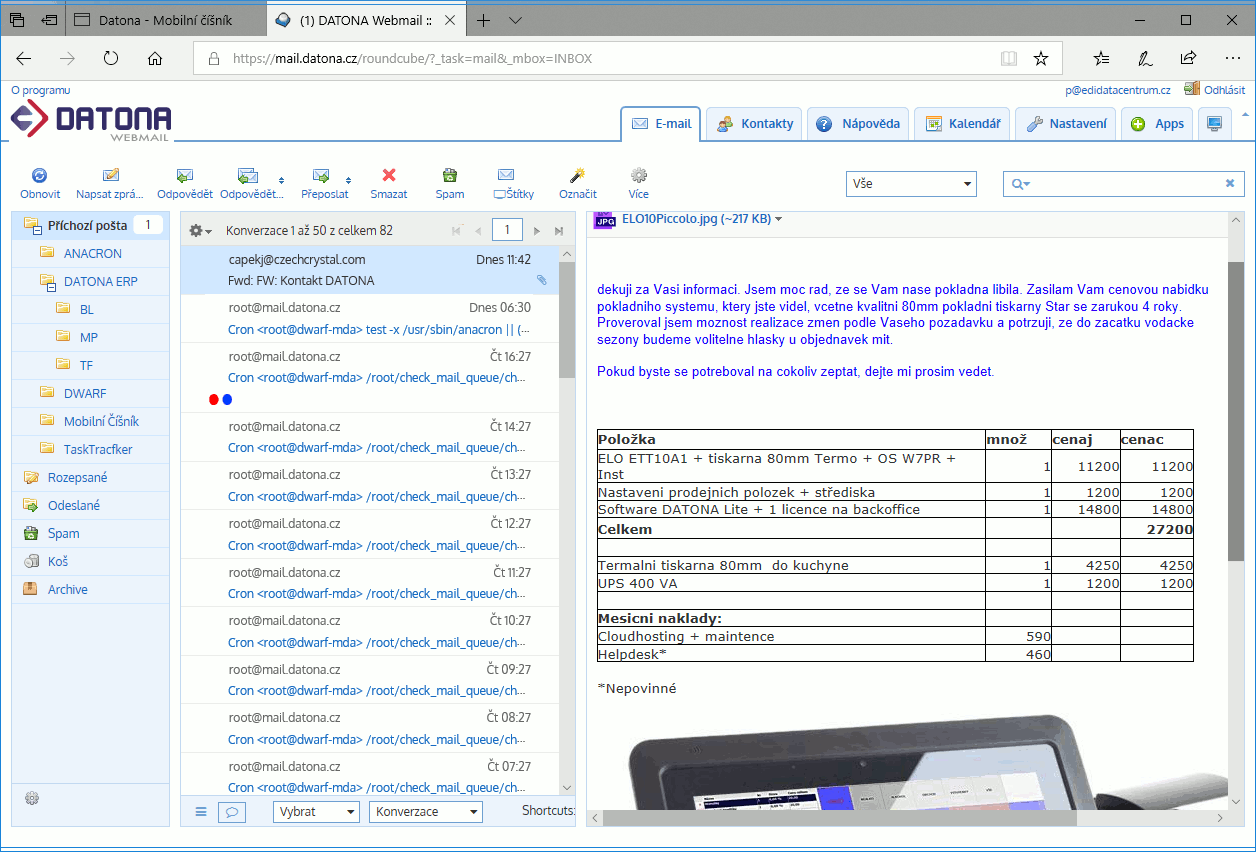Open the Vše filter dropdown
1256x852 pixels.
[911, 184]
